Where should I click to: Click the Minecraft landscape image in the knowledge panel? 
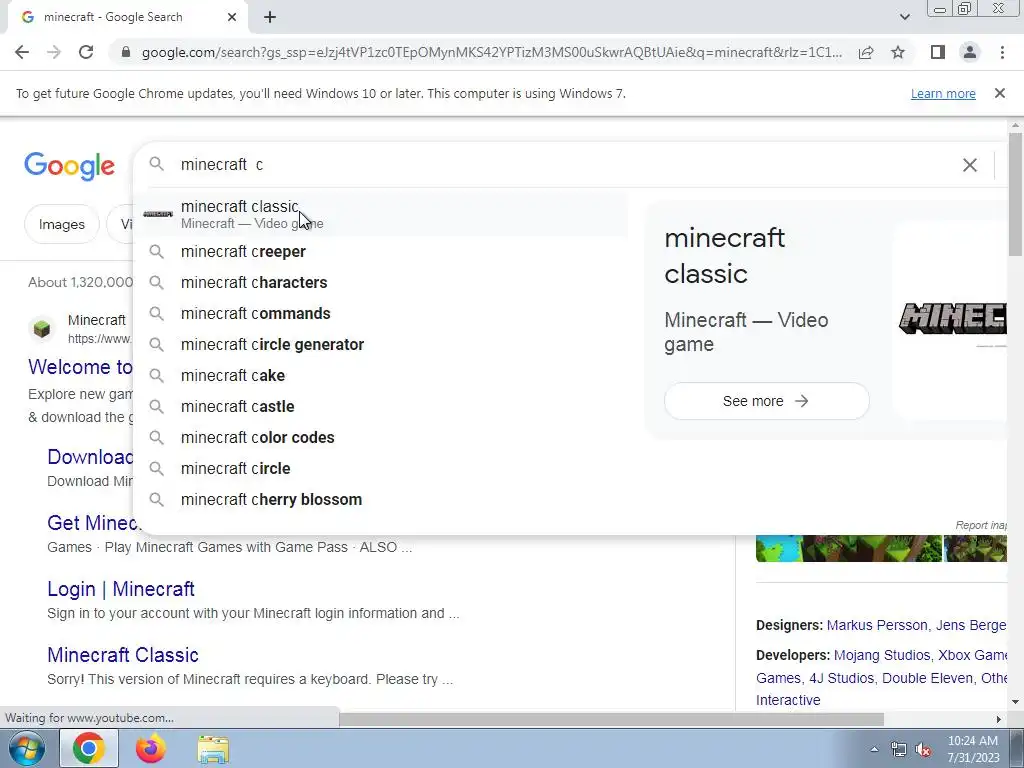[848, 549]
